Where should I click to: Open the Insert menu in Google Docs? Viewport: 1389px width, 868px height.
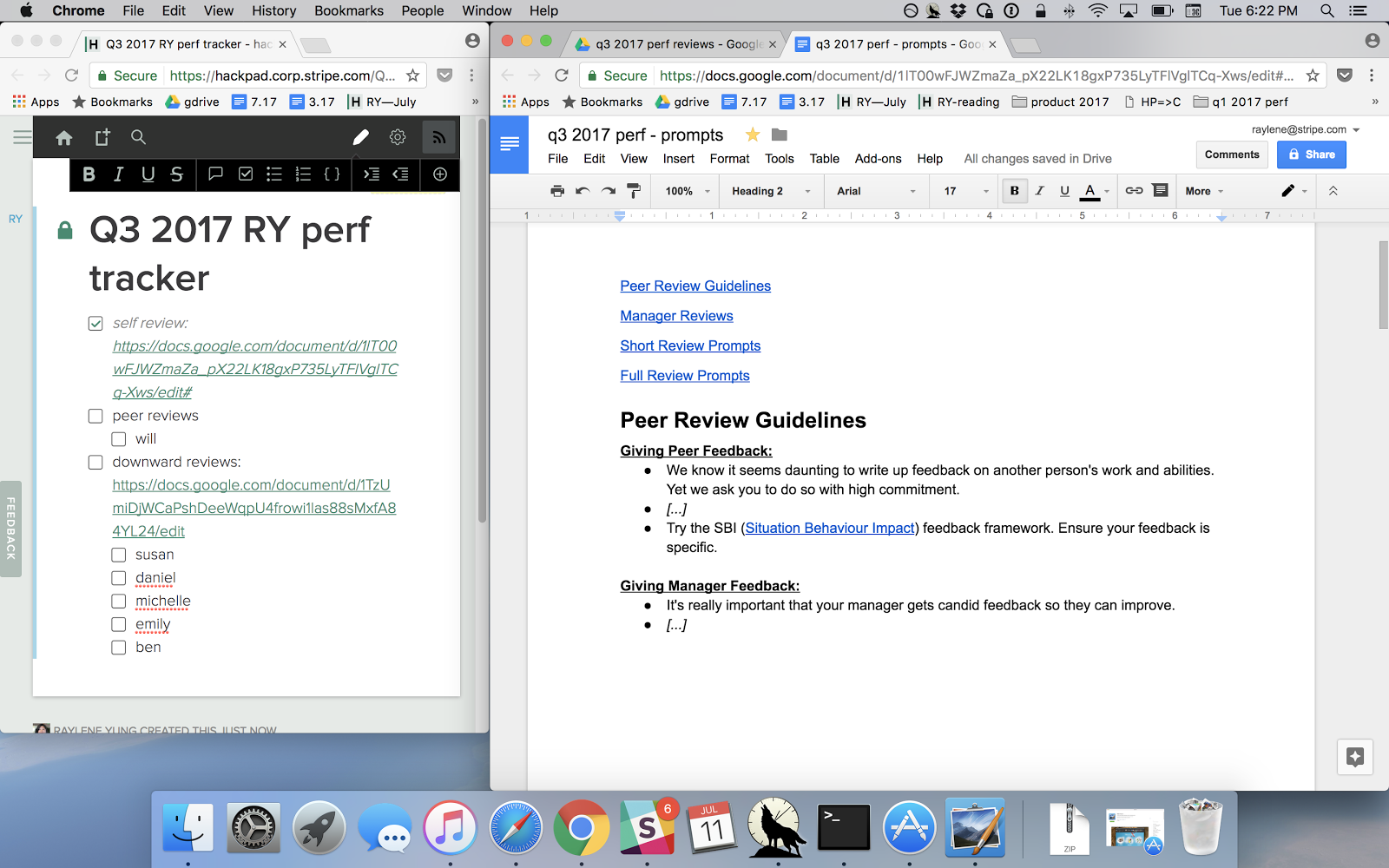click(678, 159)
